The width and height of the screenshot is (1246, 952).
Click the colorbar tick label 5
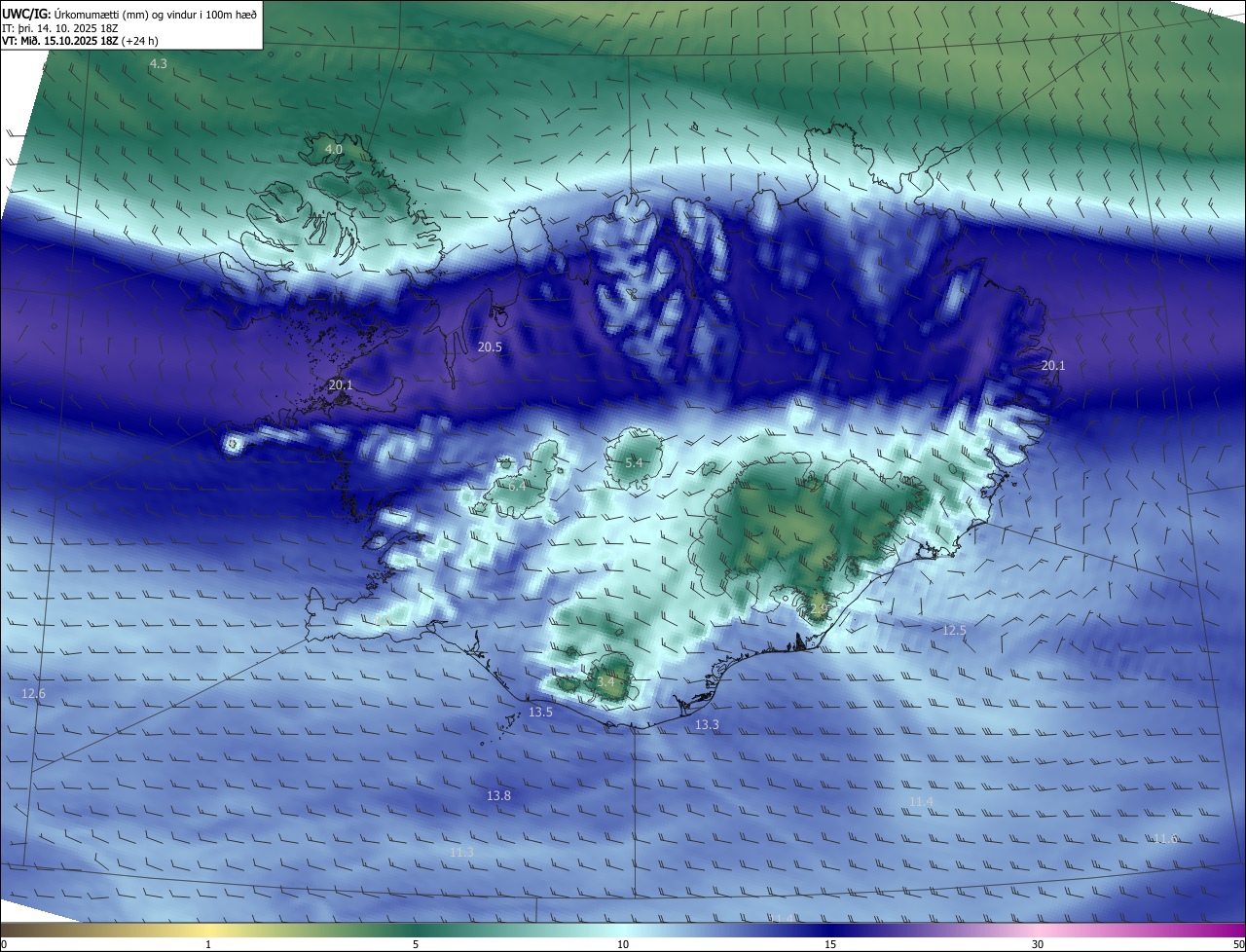click(416, 944)
